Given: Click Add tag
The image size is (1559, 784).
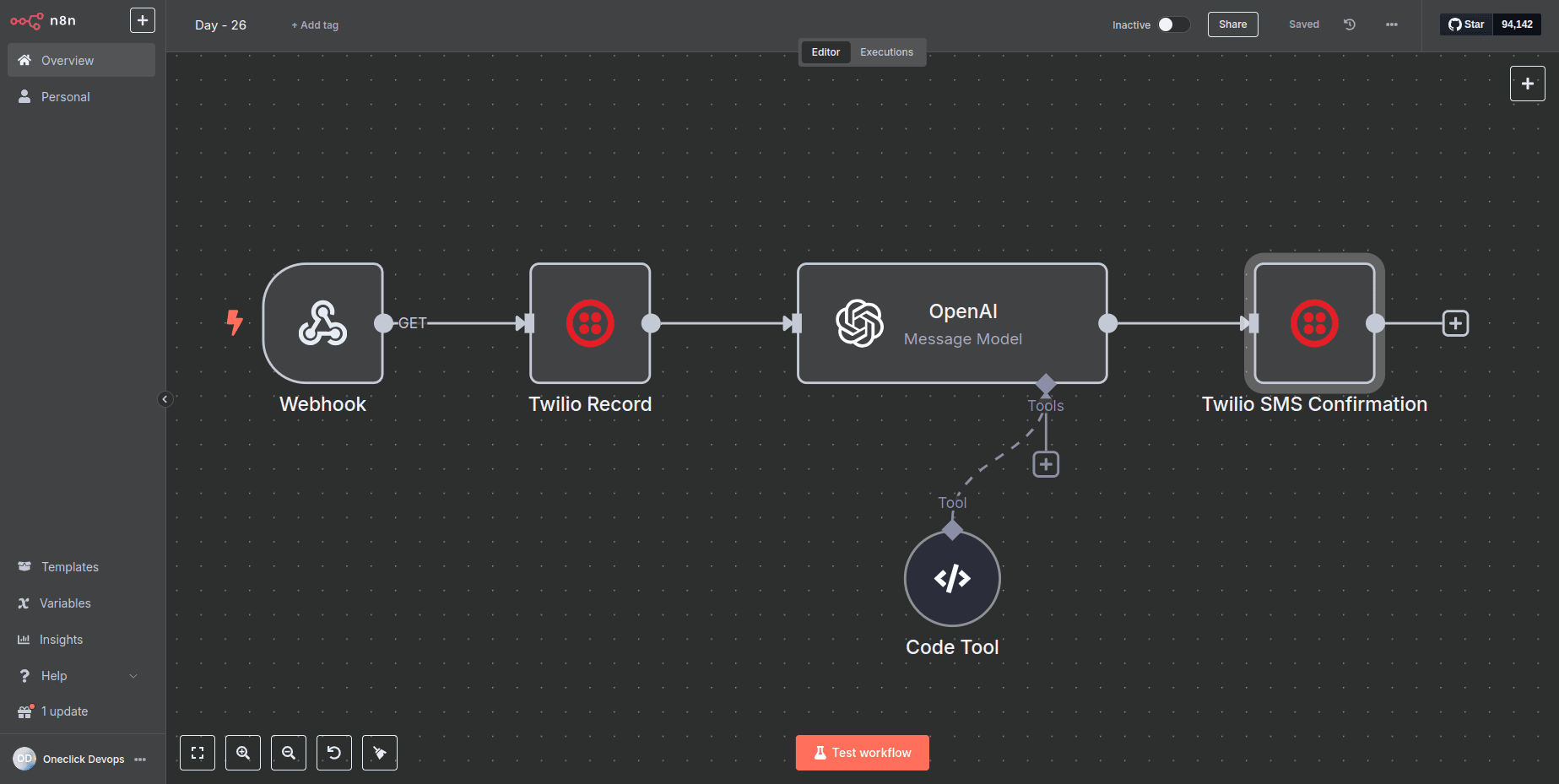Looking at the screenshot, I should pos(315,25).
